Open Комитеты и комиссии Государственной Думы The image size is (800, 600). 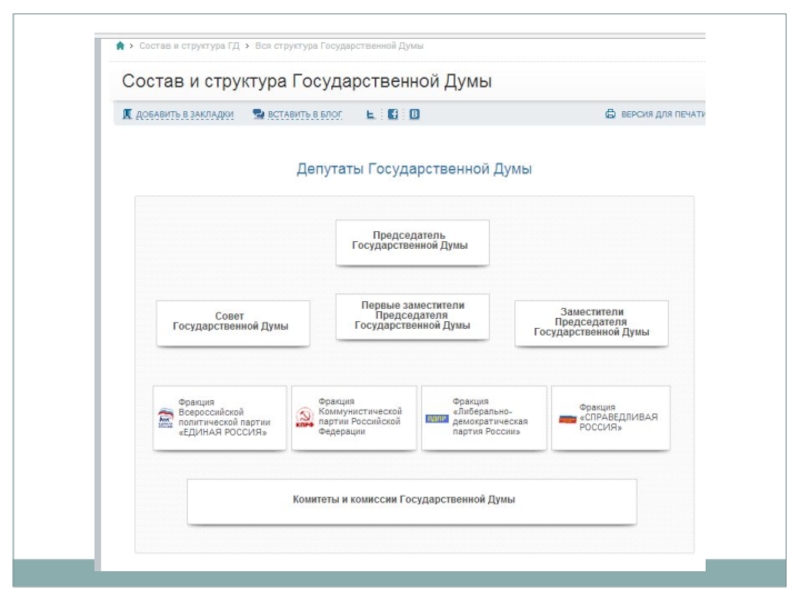[x=411, y=500]
